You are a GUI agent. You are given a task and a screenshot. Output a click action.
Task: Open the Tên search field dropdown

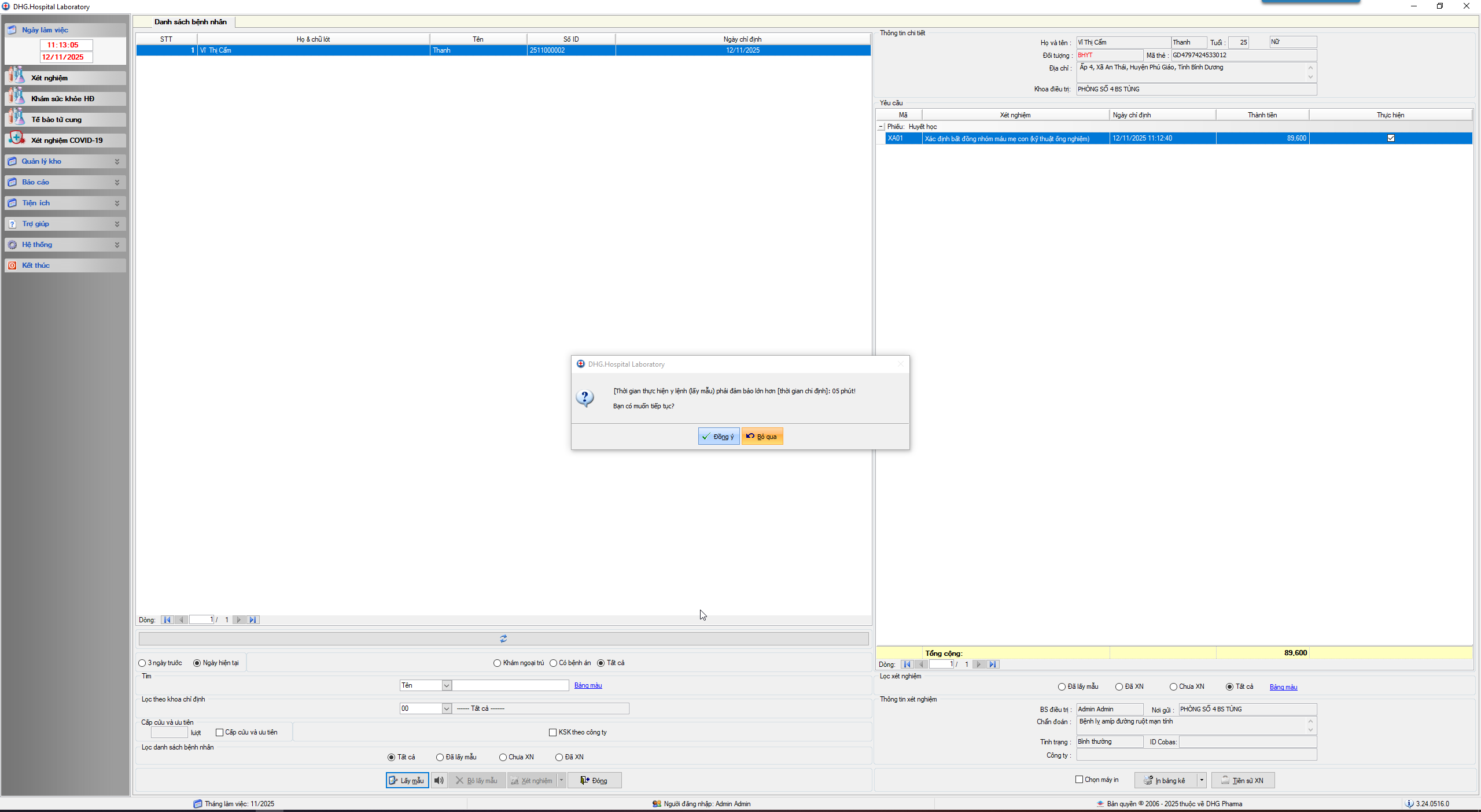tap(446, 685)
